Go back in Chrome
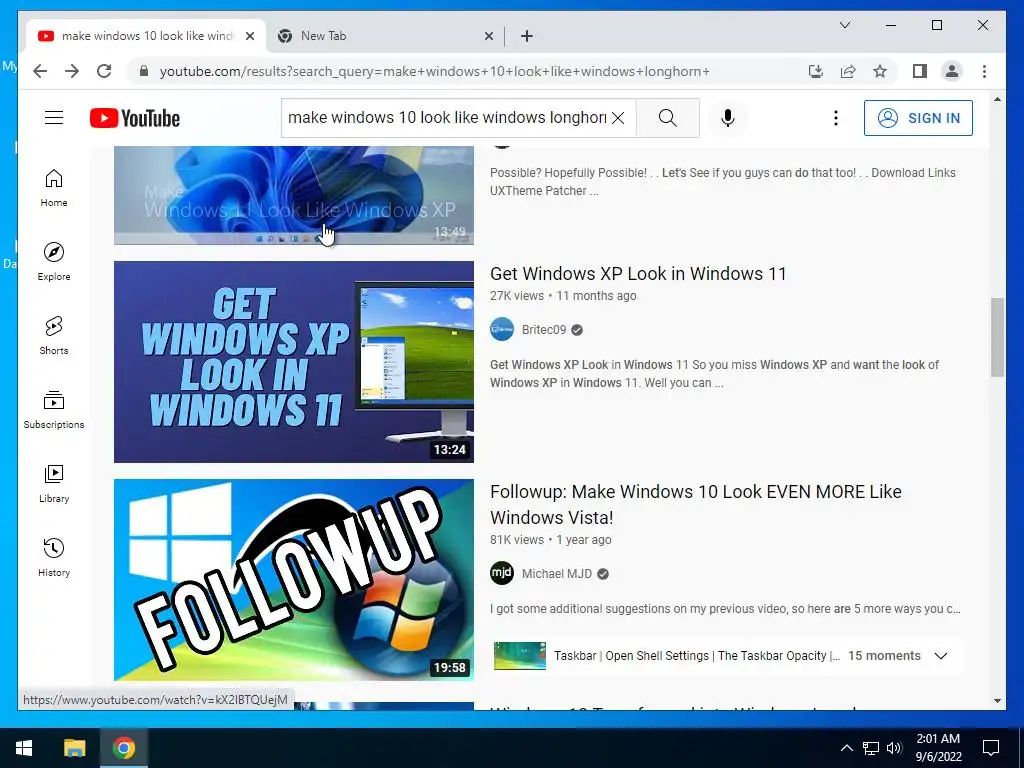The width and height of the screenshot is (1024, 768). click(40, 71)
